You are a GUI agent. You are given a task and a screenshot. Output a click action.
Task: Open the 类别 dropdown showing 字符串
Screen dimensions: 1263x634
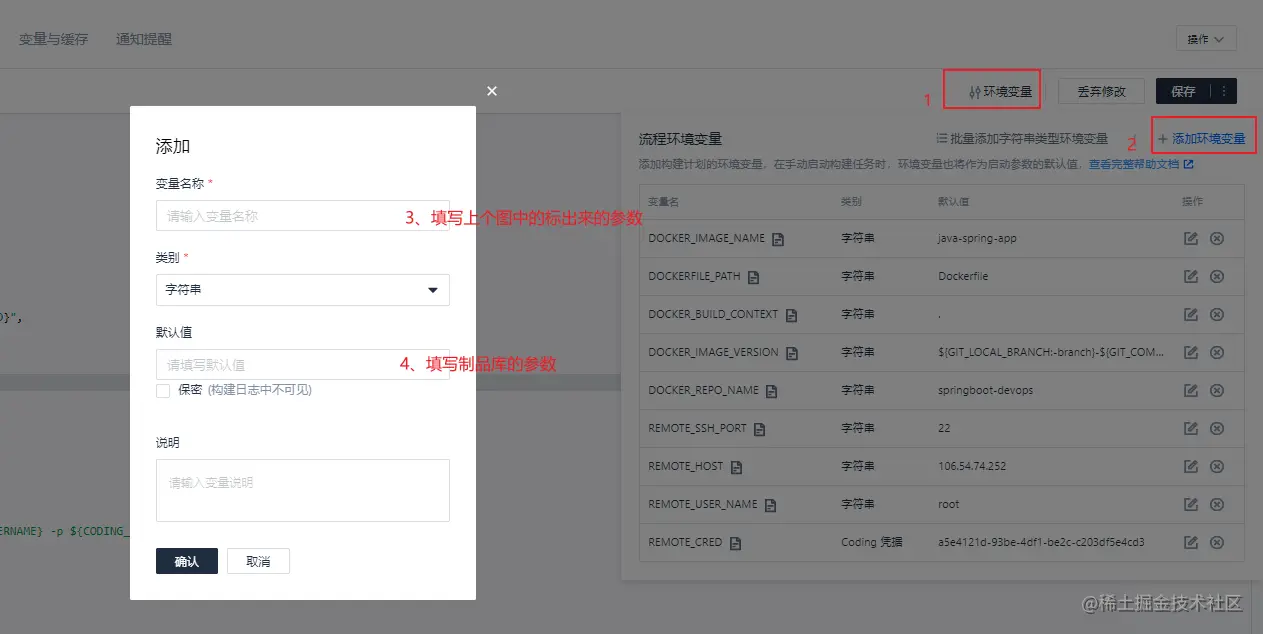(302, 290)
